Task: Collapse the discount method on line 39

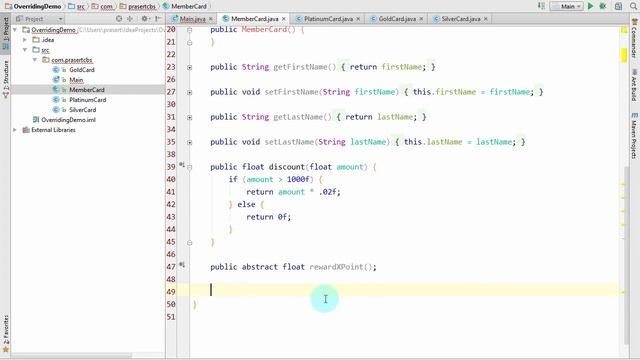Action: pyautogui.click(x=189, y=167)
